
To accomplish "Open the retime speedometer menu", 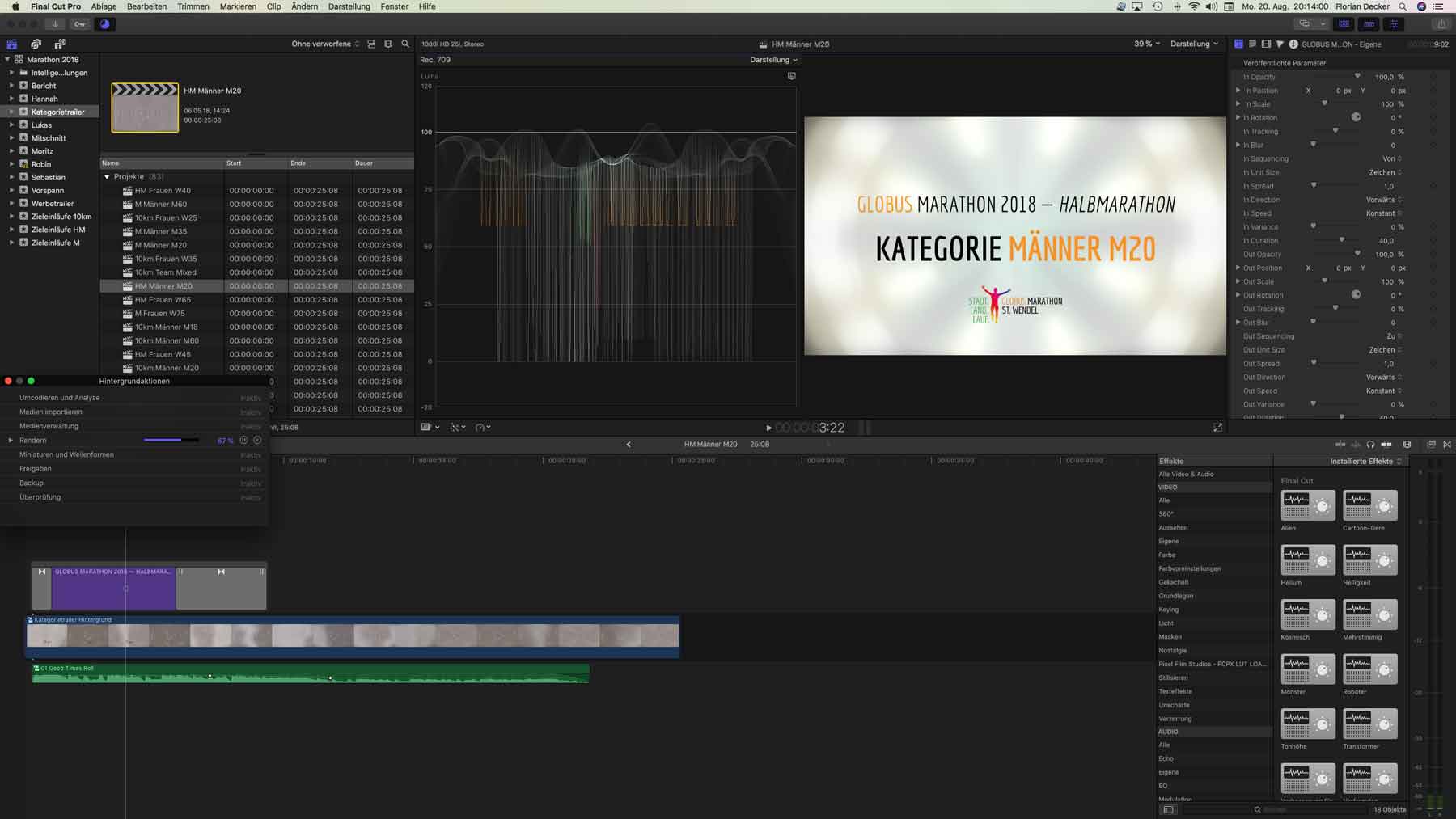I will (x=483, y=427).
